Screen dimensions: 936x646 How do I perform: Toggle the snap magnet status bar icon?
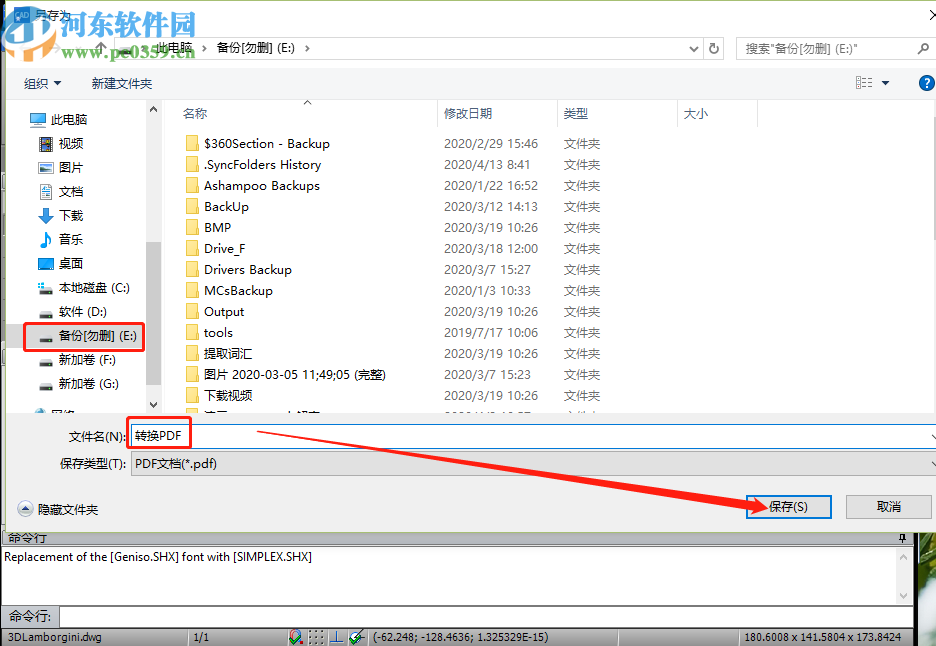295,637
